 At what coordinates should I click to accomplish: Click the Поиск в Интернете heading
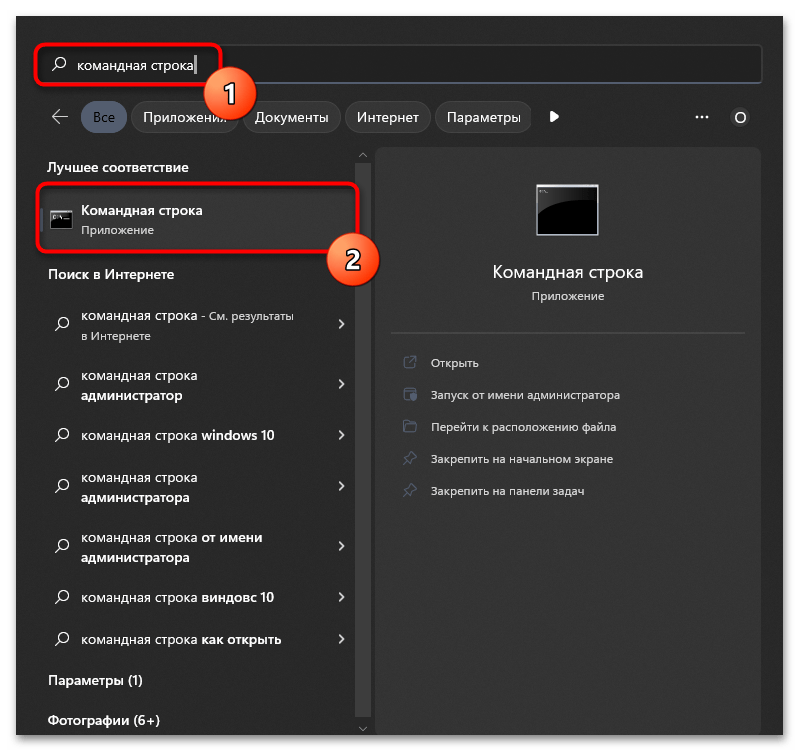tap(111, 274)
